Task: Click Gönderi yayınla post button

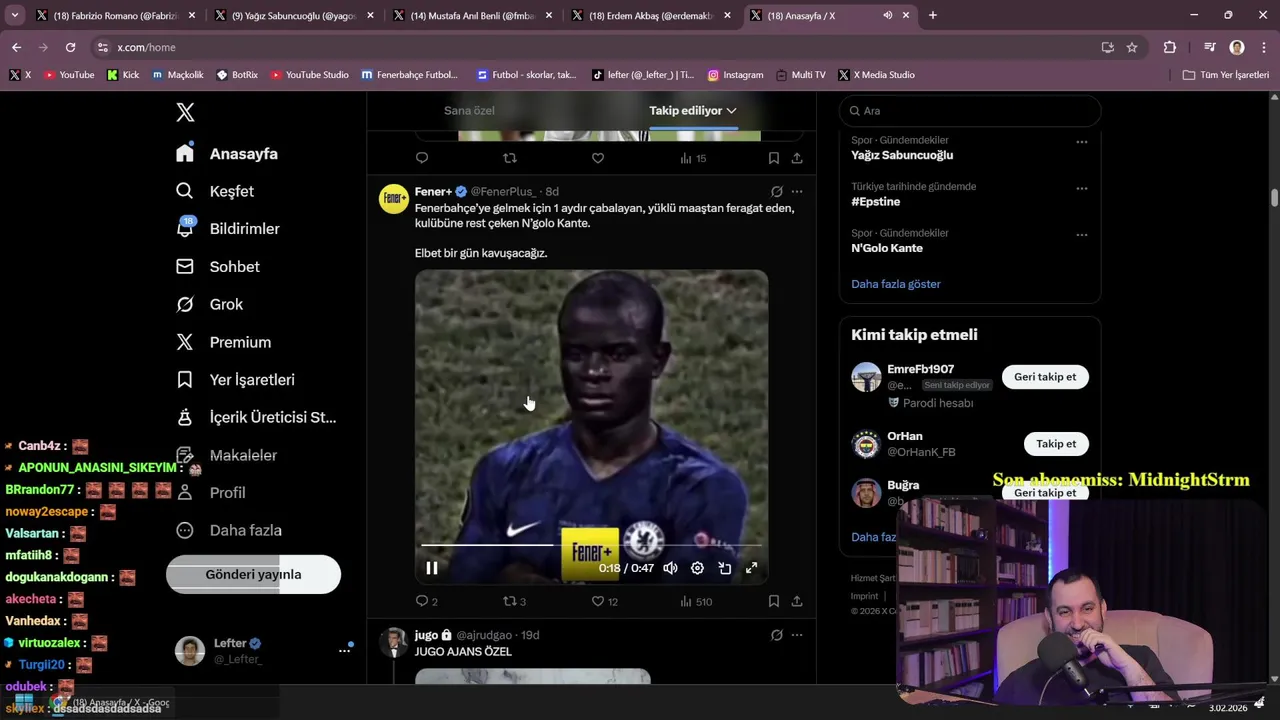Action: point(253,575)
